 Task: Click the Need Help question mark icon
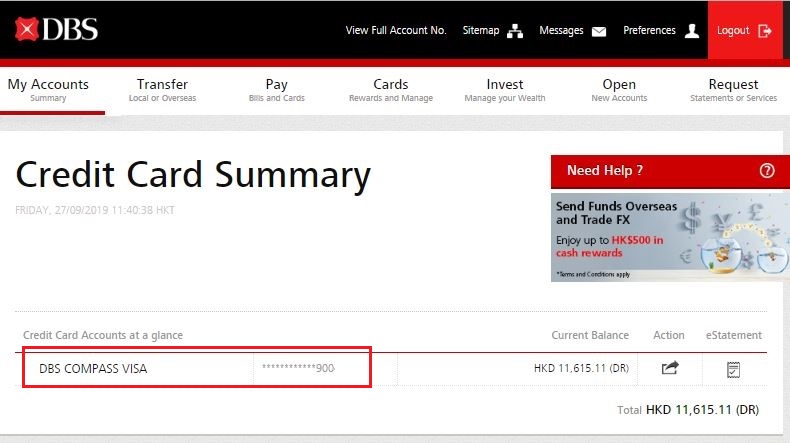point(767,171)
